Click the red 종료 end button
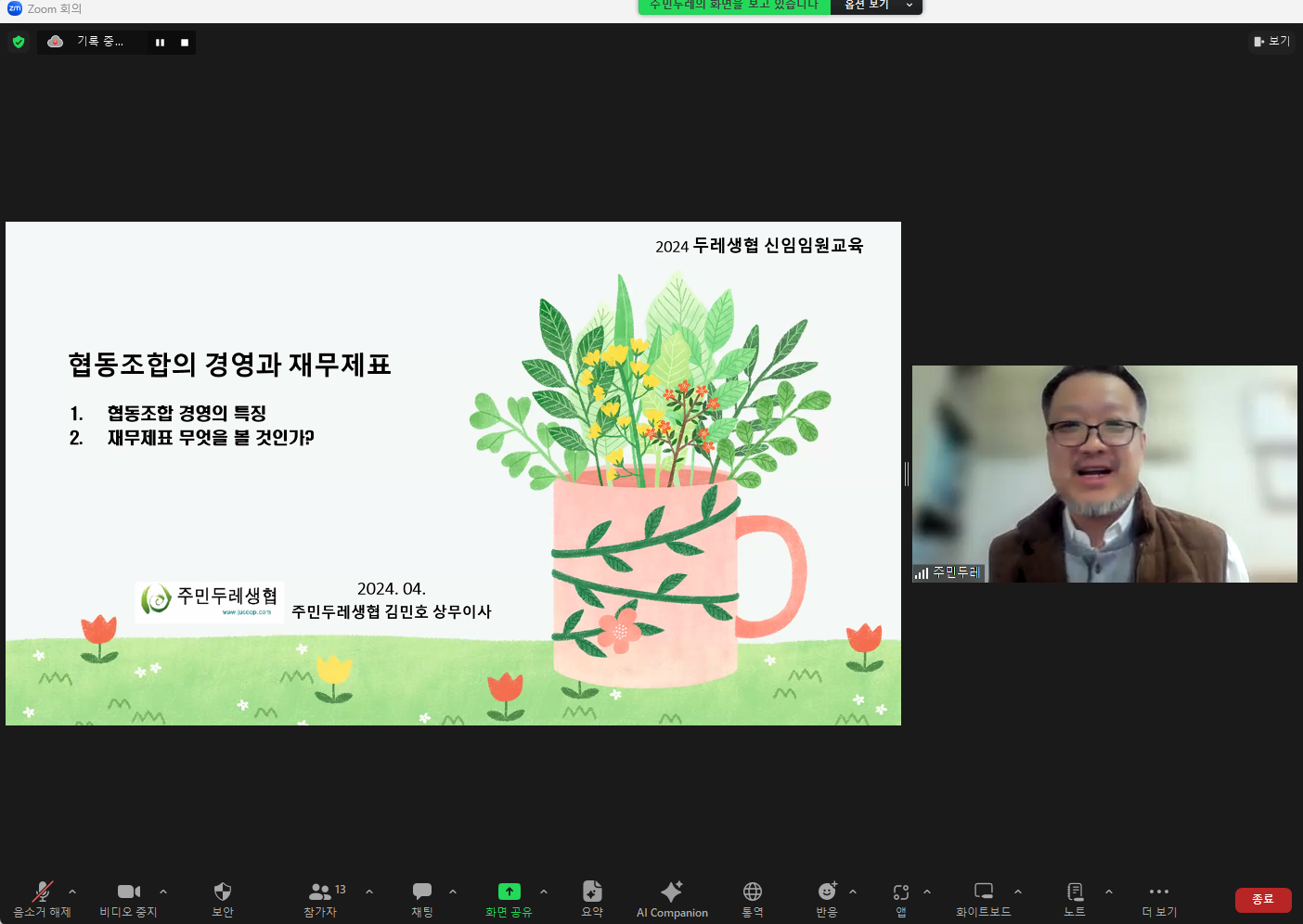This screenshot has height=924, width=1303. tap(1263, 900)
